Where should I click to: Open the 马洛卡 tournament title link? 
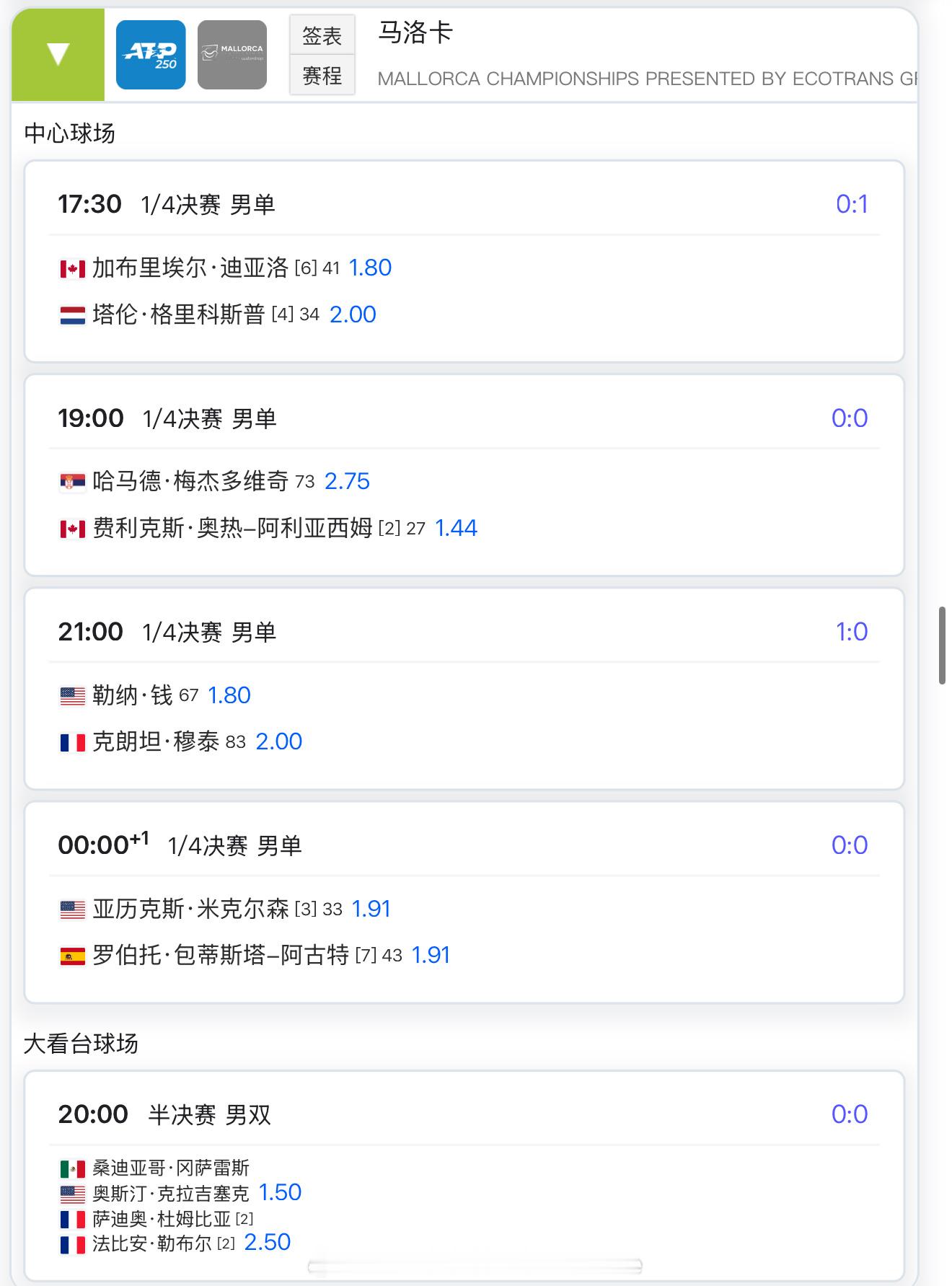(415, 32)
